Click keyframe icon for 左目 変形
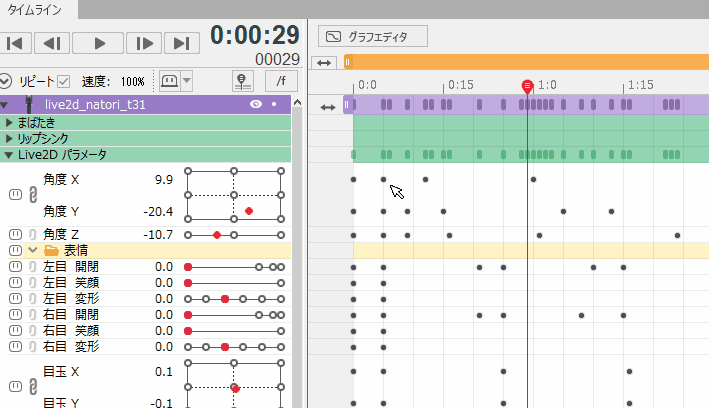This screenshot has width=709, height=408. (15, 299)
